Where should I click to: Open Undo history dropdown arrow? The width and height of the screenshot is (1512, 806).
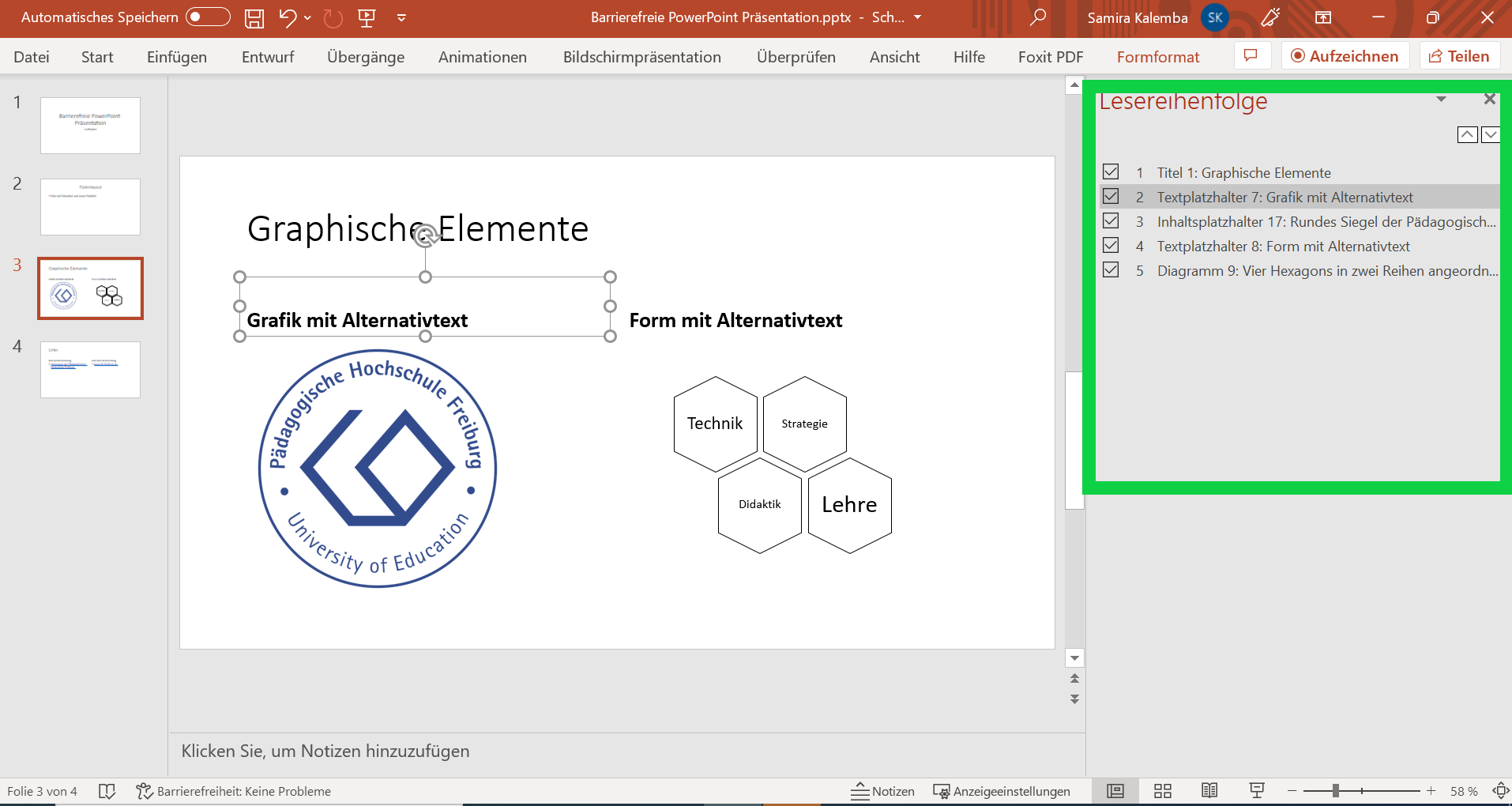click(308, 17)
